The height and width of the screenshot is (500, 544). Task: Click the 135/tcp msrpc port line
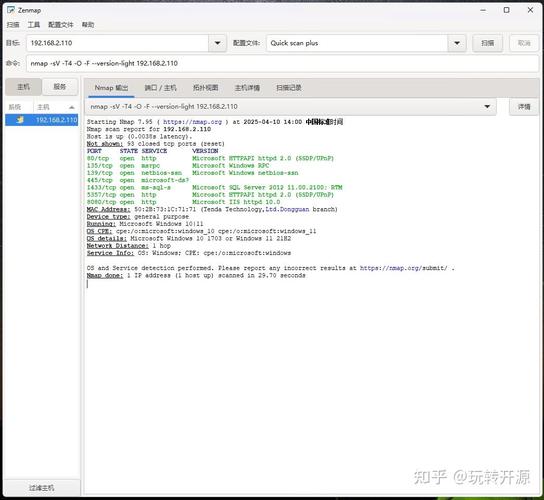pyautogui.click(x=178, y=166)
